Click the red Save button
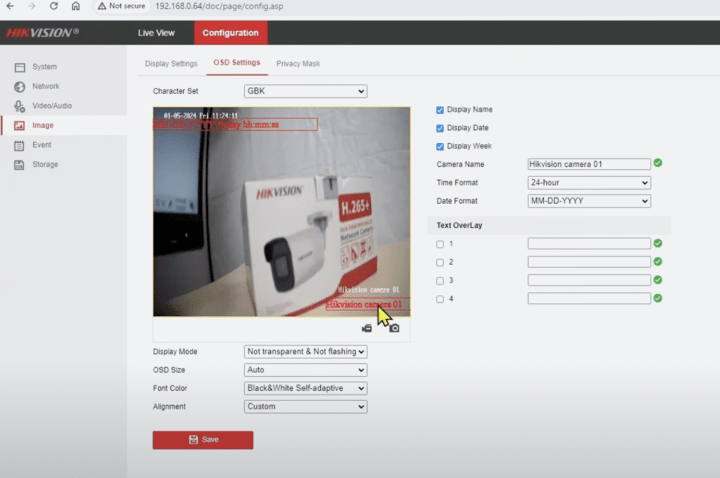Screen dimensions: 720x478 pos(203,439)
